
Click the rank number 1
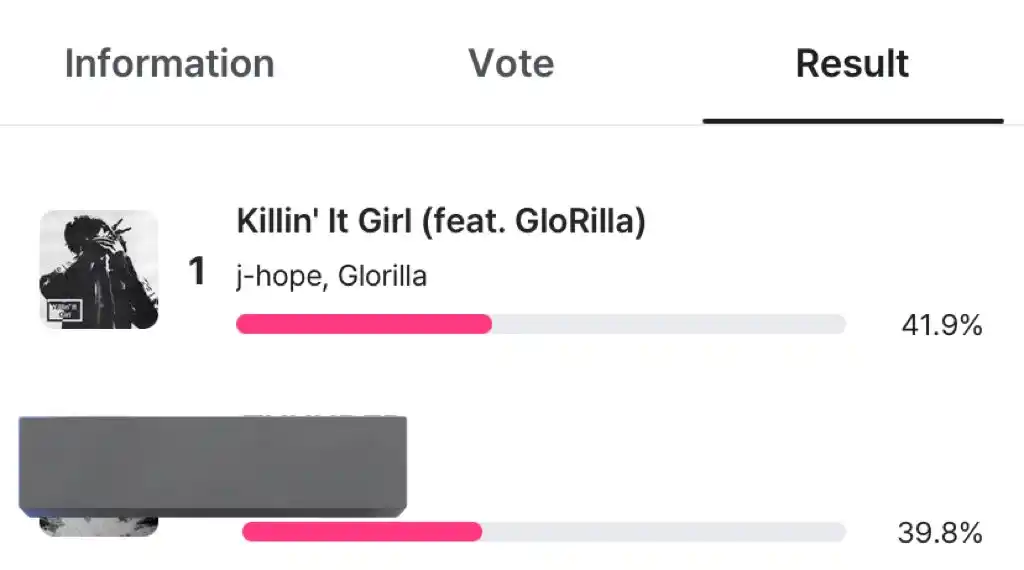tap(197, 271)
